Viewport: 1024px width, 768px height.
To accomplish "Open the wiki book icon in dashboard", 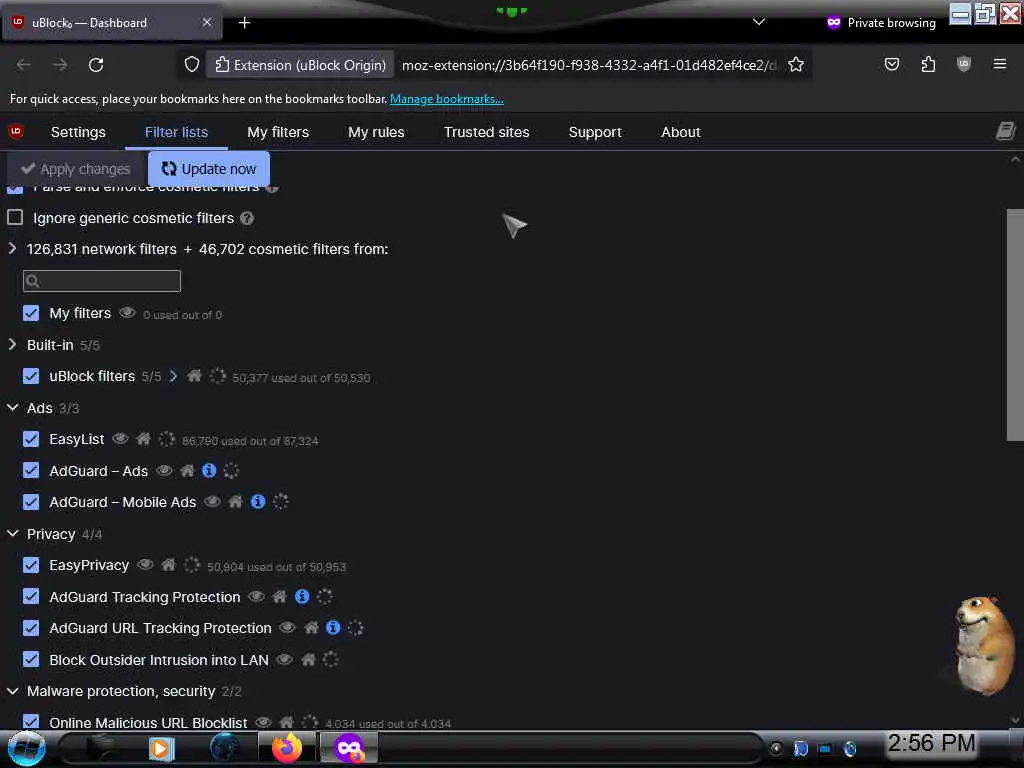I will (x=1006, y=131).
